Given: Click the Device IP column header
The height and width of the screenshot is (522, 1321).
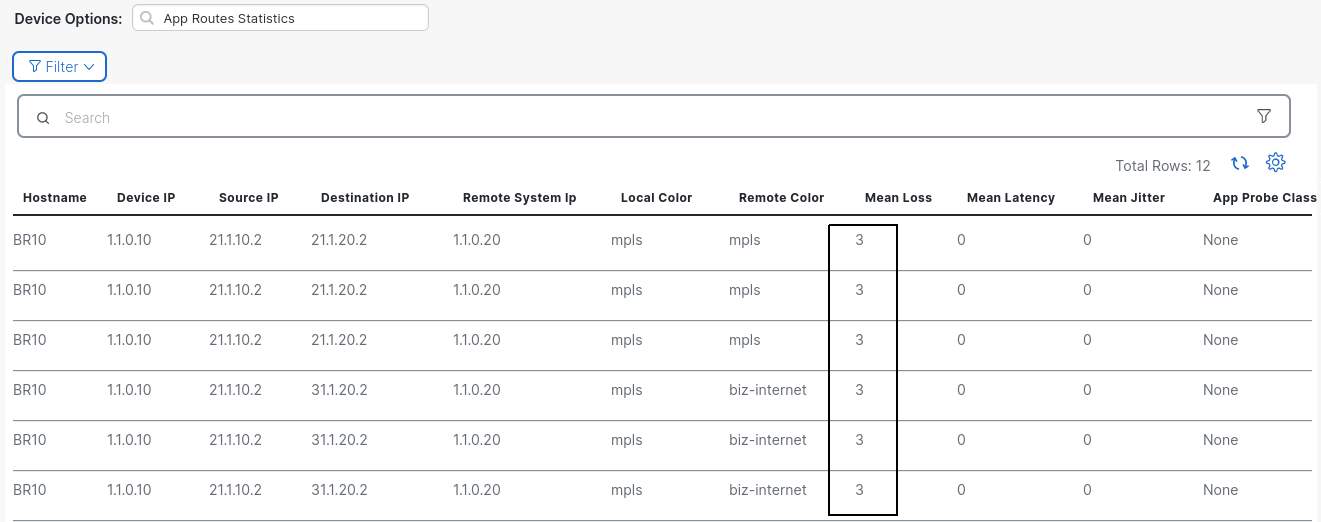Looking at the screenshot, I should point(146,198).
